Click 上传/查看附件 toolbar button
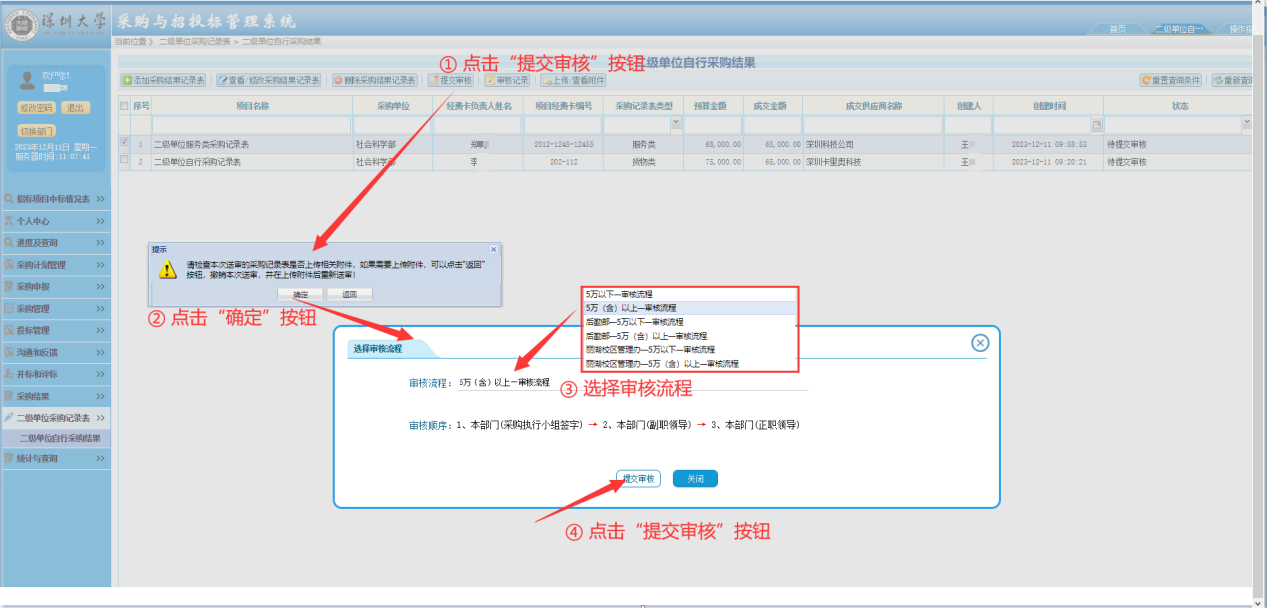Image resolution: width=1267 pixels, height=608 pixels. (x=574, y=80)
